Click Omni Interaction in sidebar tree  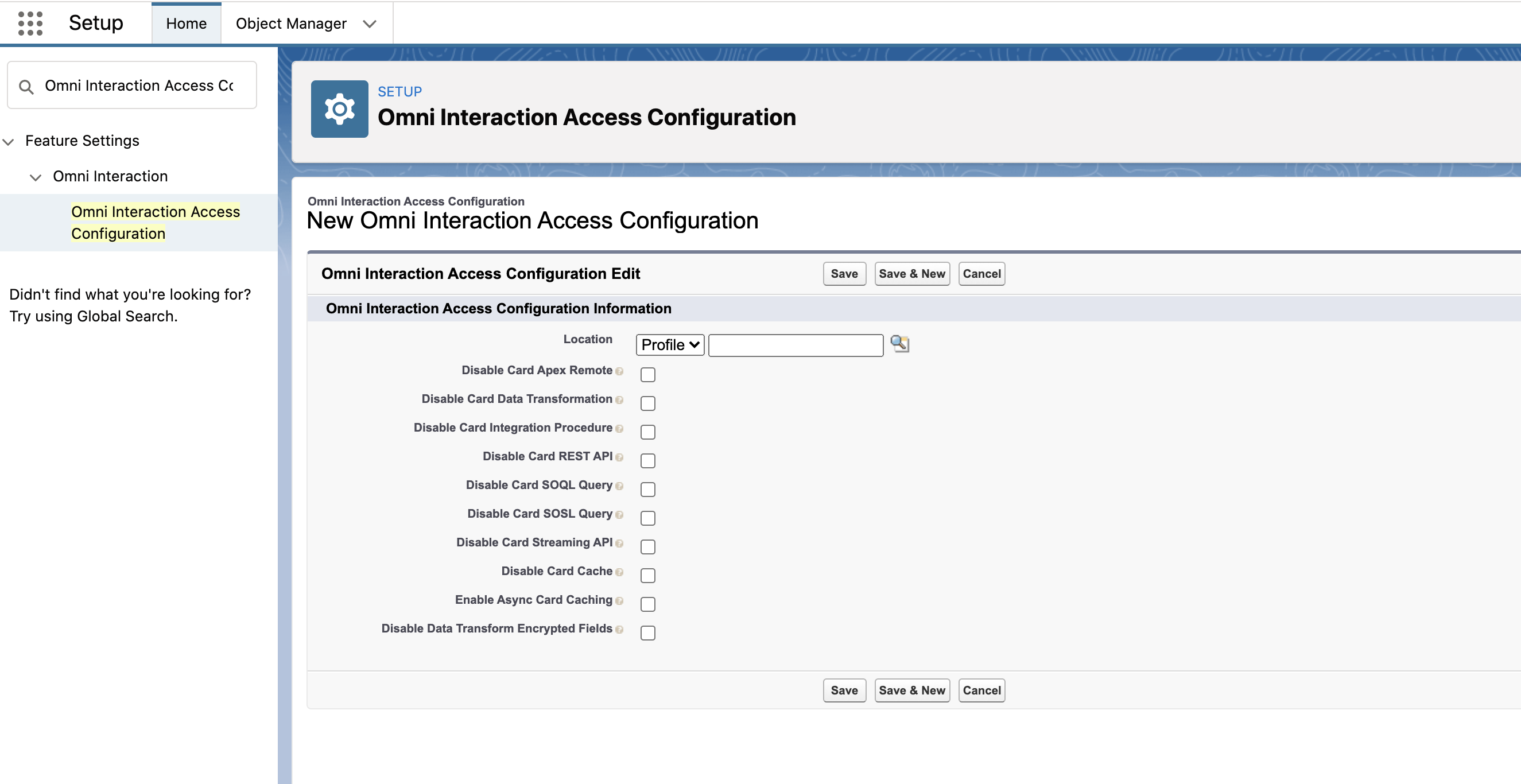click(110, 176)
